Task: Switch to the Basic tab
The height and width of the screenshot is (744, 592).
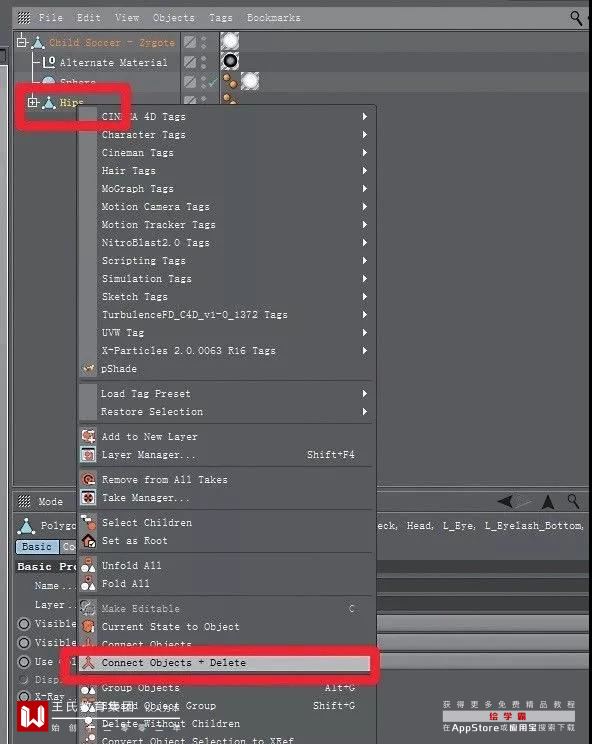Action: click(x=37, y=547)
